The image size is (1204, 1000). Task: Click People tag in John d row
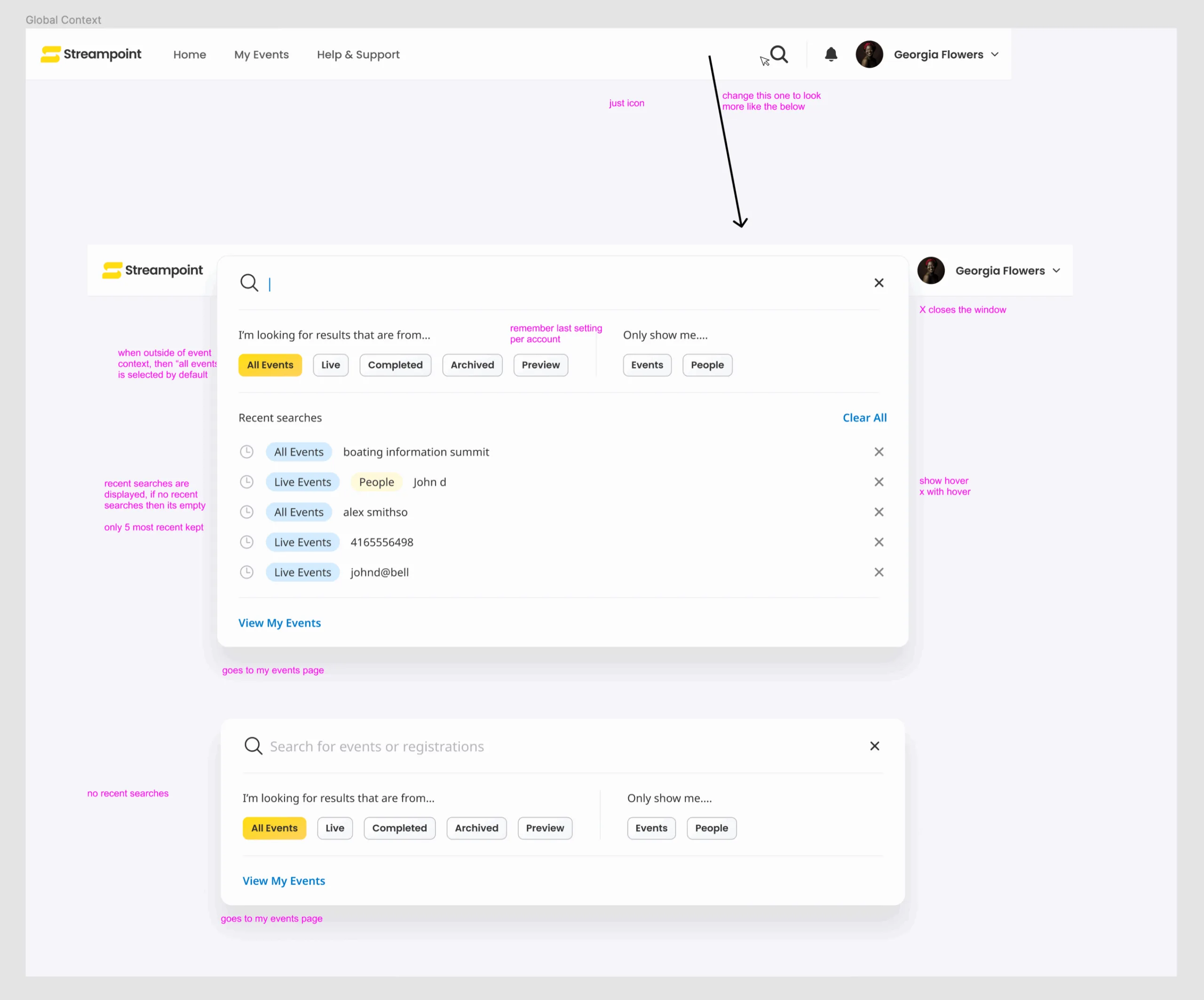tap(377, 482)
